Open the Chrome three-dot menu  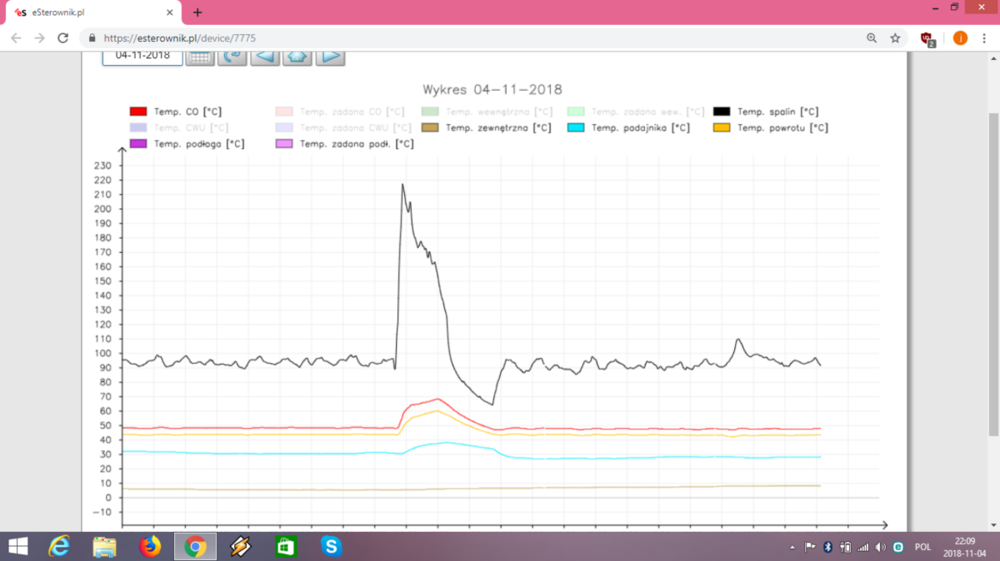[984, 38]
